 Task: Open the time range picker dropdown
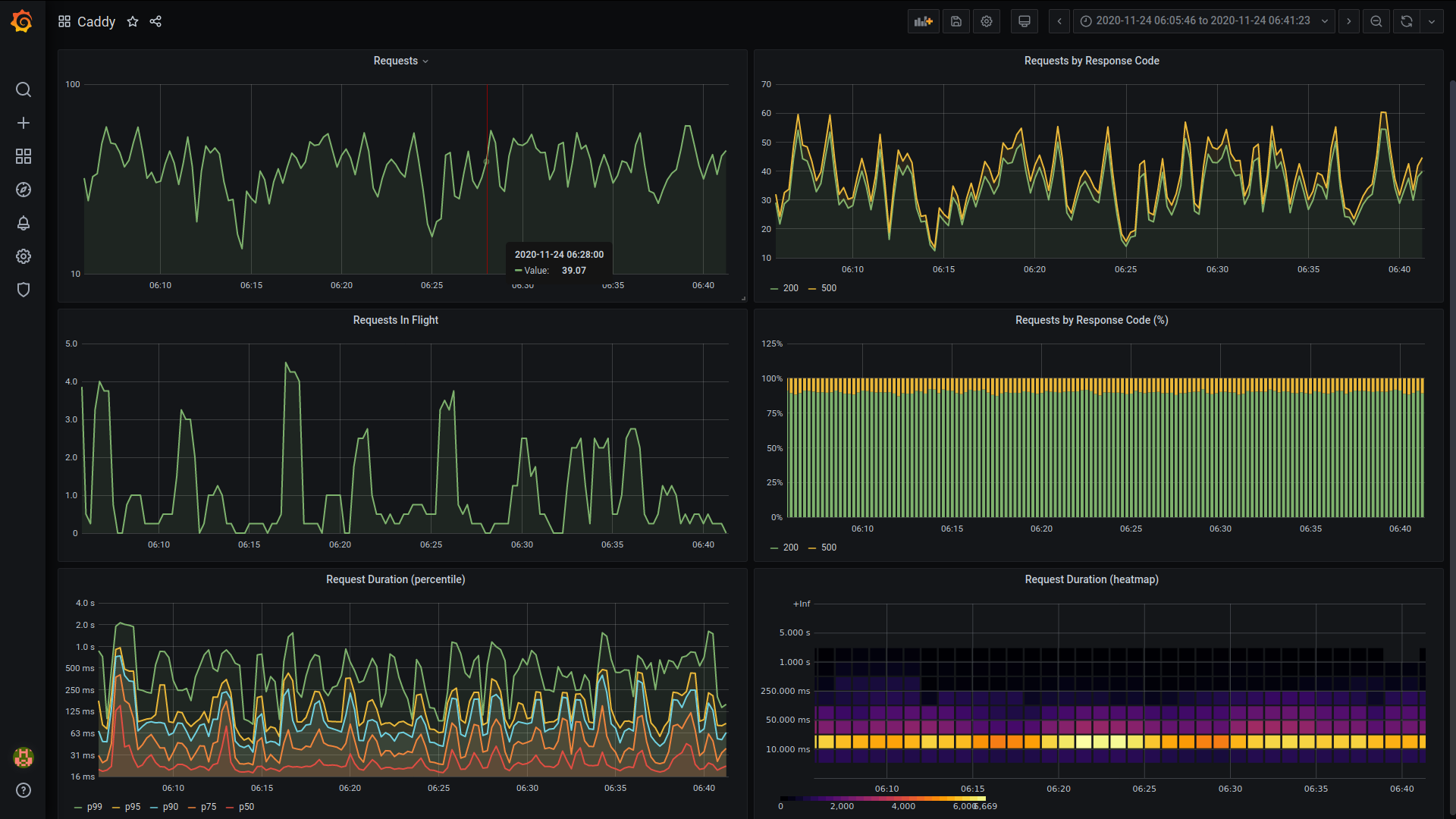coord(1203,21)
